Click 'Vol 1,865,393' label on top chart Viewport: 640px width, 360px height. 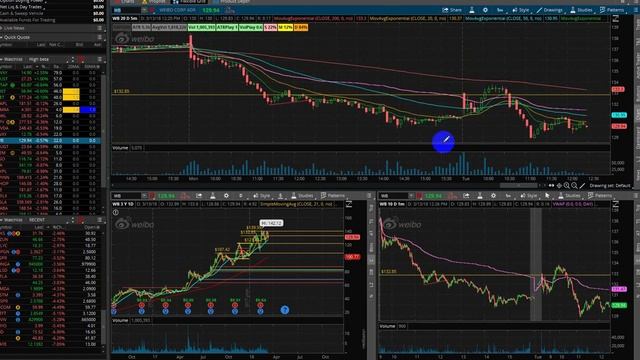click(x=202, y=27)
